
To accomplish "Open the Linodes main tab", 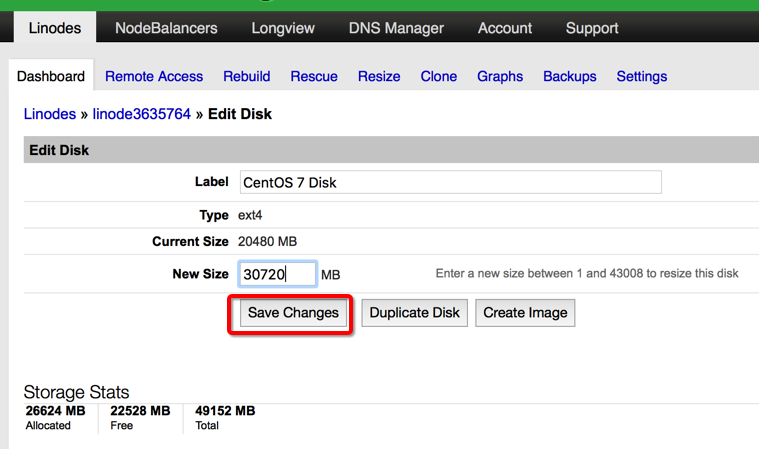I will 55,28.
